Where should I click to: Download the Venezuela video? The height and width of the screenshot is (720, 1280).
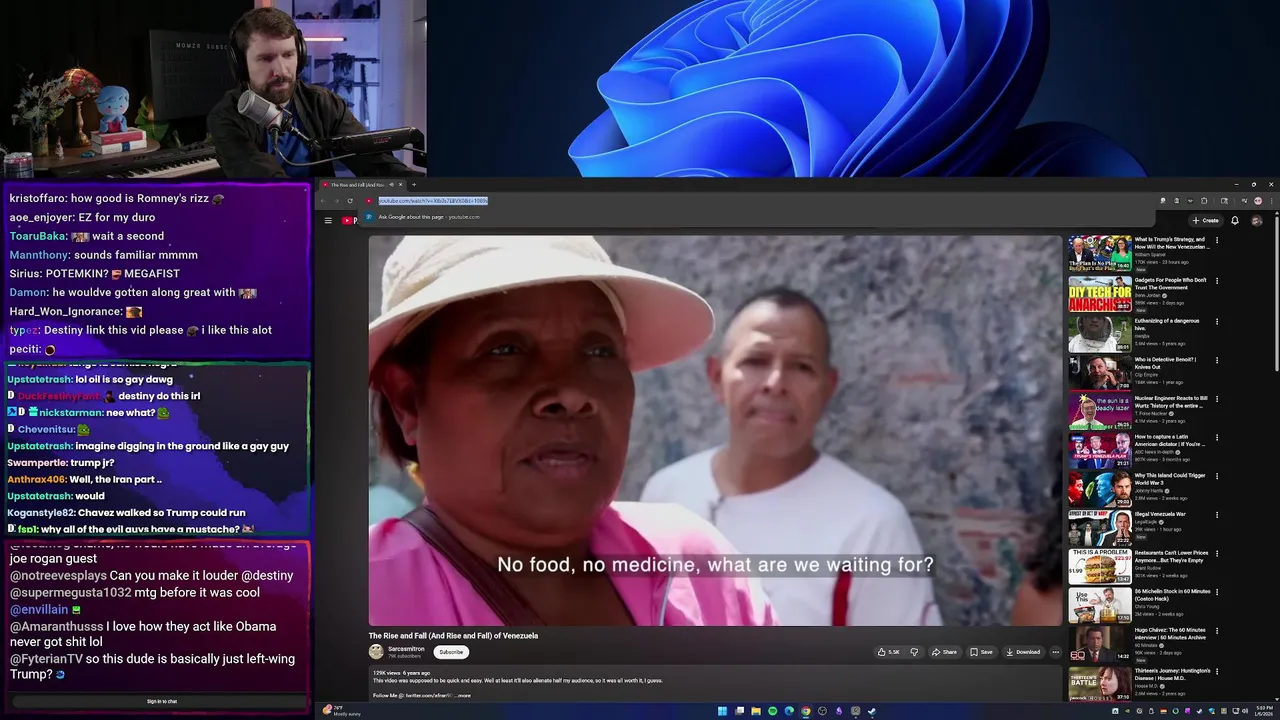tap(1023, 652)
